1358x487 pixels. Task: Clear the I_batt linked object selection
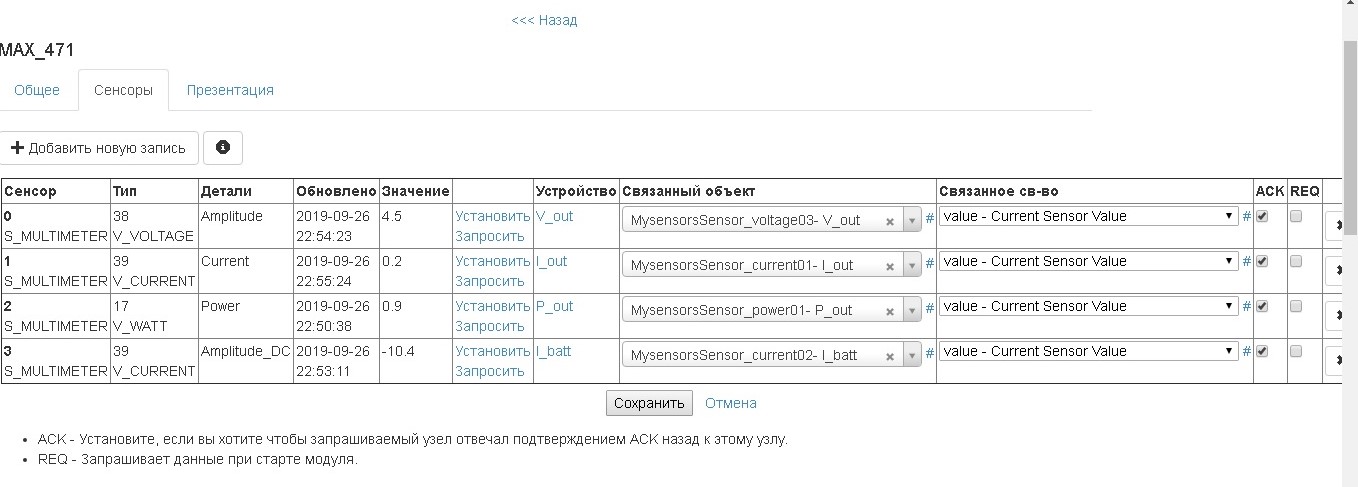pyautogui.click(x=889, y=356)
